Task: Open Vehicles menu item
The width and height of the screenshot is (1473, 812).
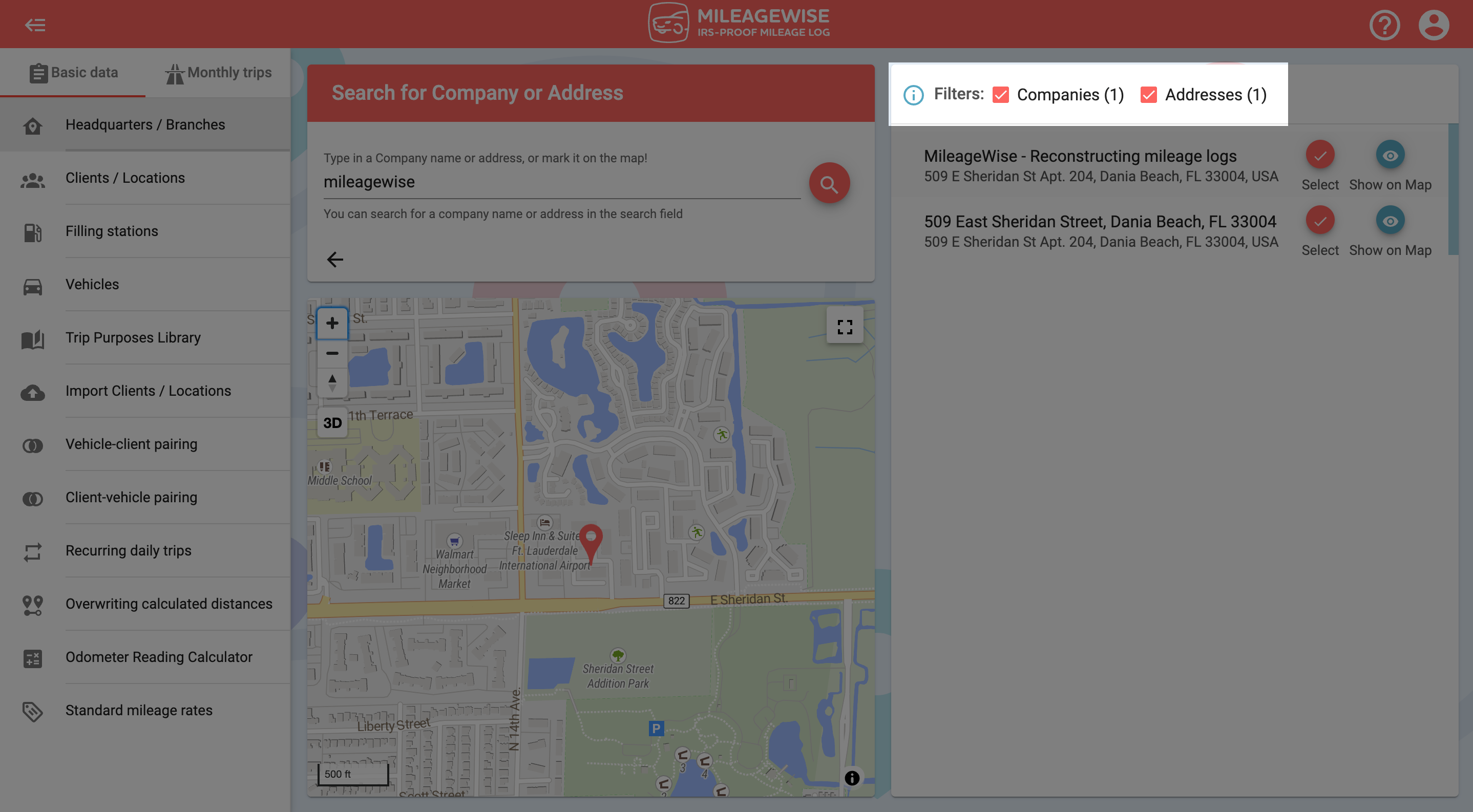Action: 145,284
